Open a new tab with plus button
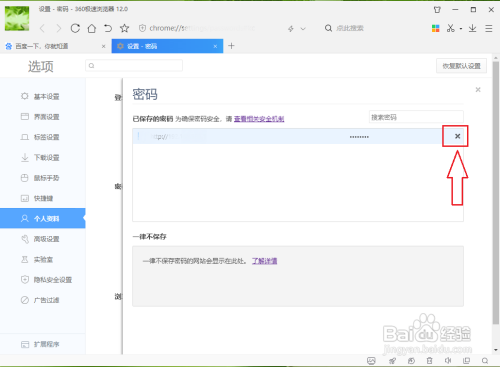The width and height of the screenshot is (500, 367). tap(231, 46)
